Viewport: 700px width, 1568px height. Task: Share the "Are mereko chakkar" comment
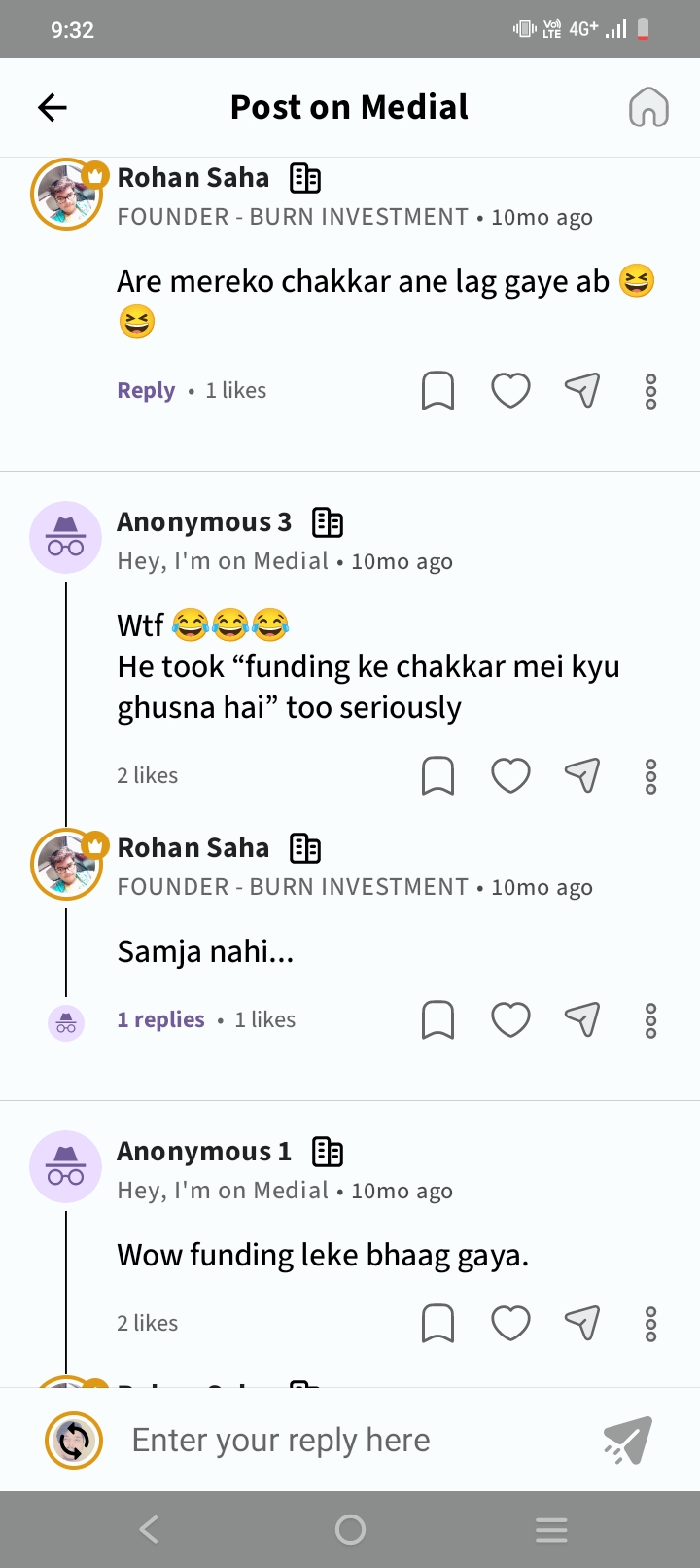pos(582,391)
